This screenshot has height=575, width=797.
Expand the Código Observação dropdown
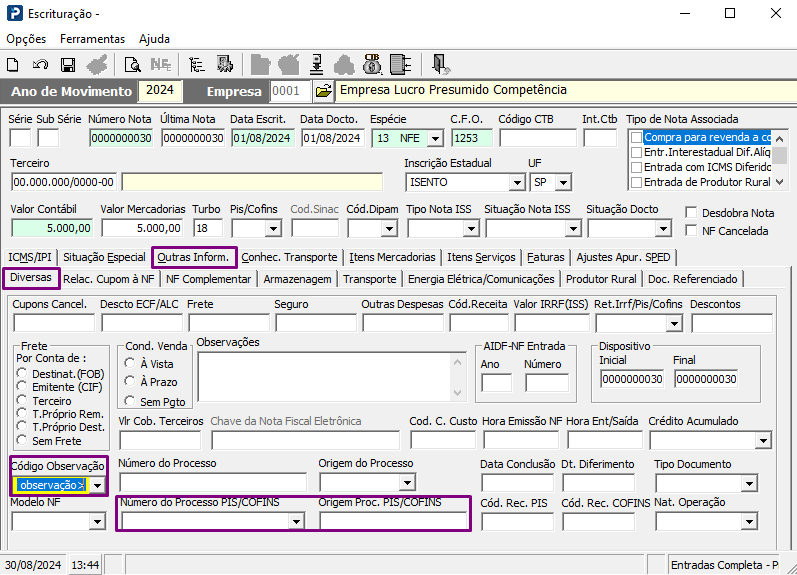(x=99, y=486)
